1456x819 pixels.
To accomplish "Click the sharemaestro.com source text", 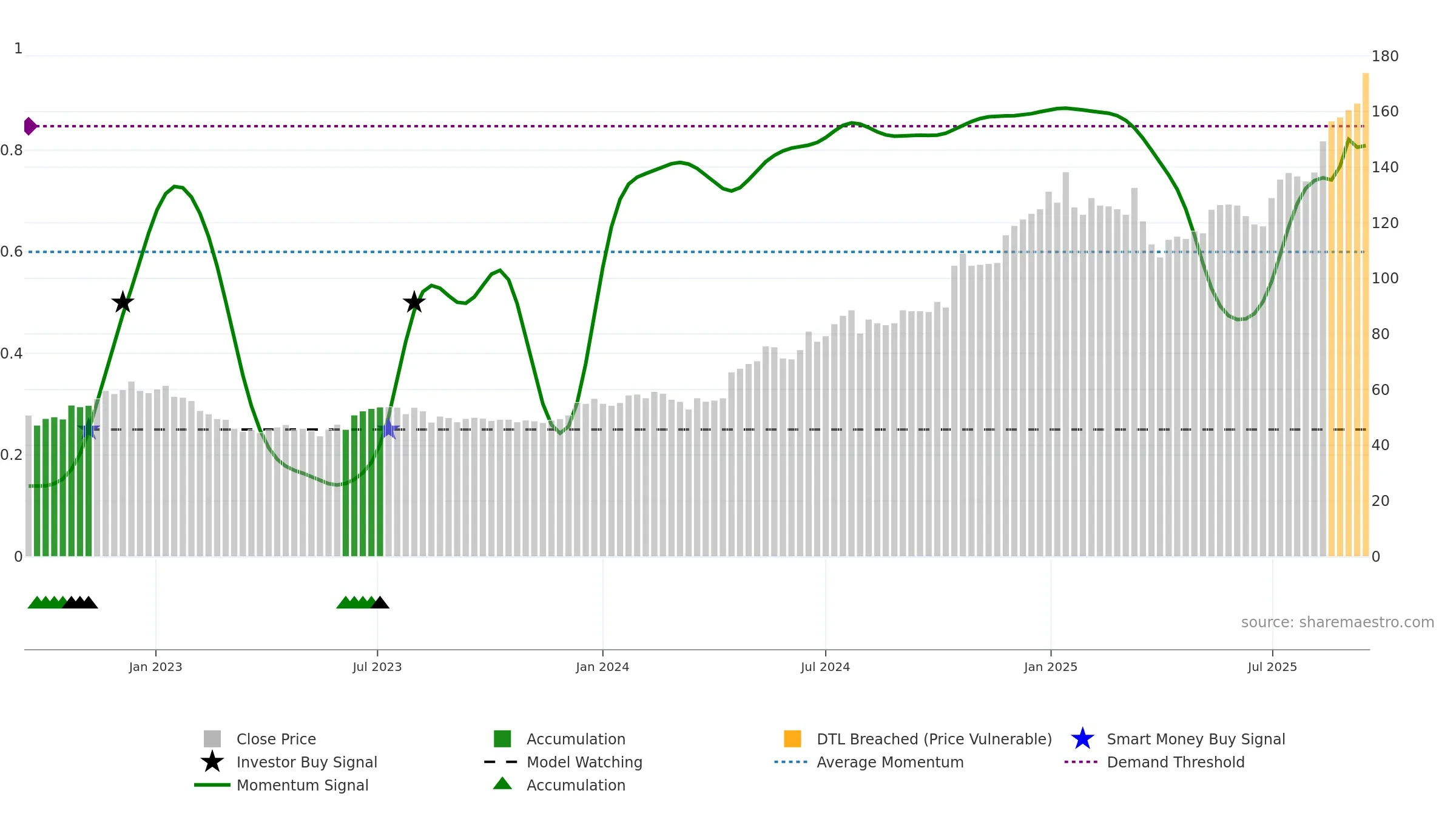I will click(1337, 622).
